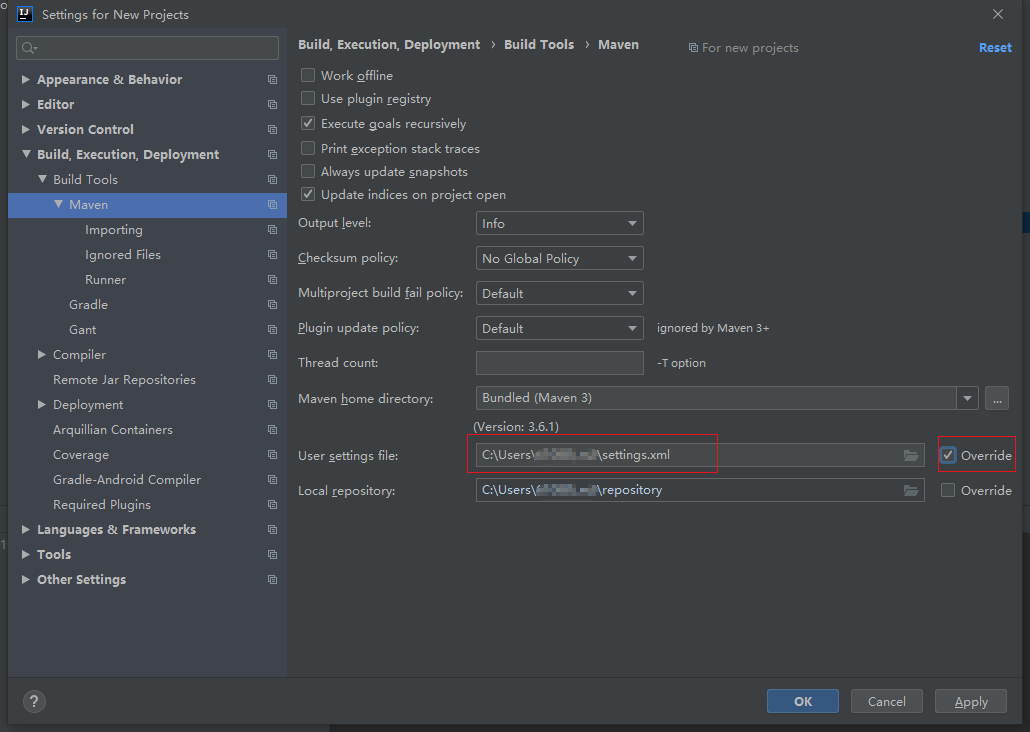Click Build Tools in the breadcrumb
Screen dimensions: 1030x732
tap(539, 45)
